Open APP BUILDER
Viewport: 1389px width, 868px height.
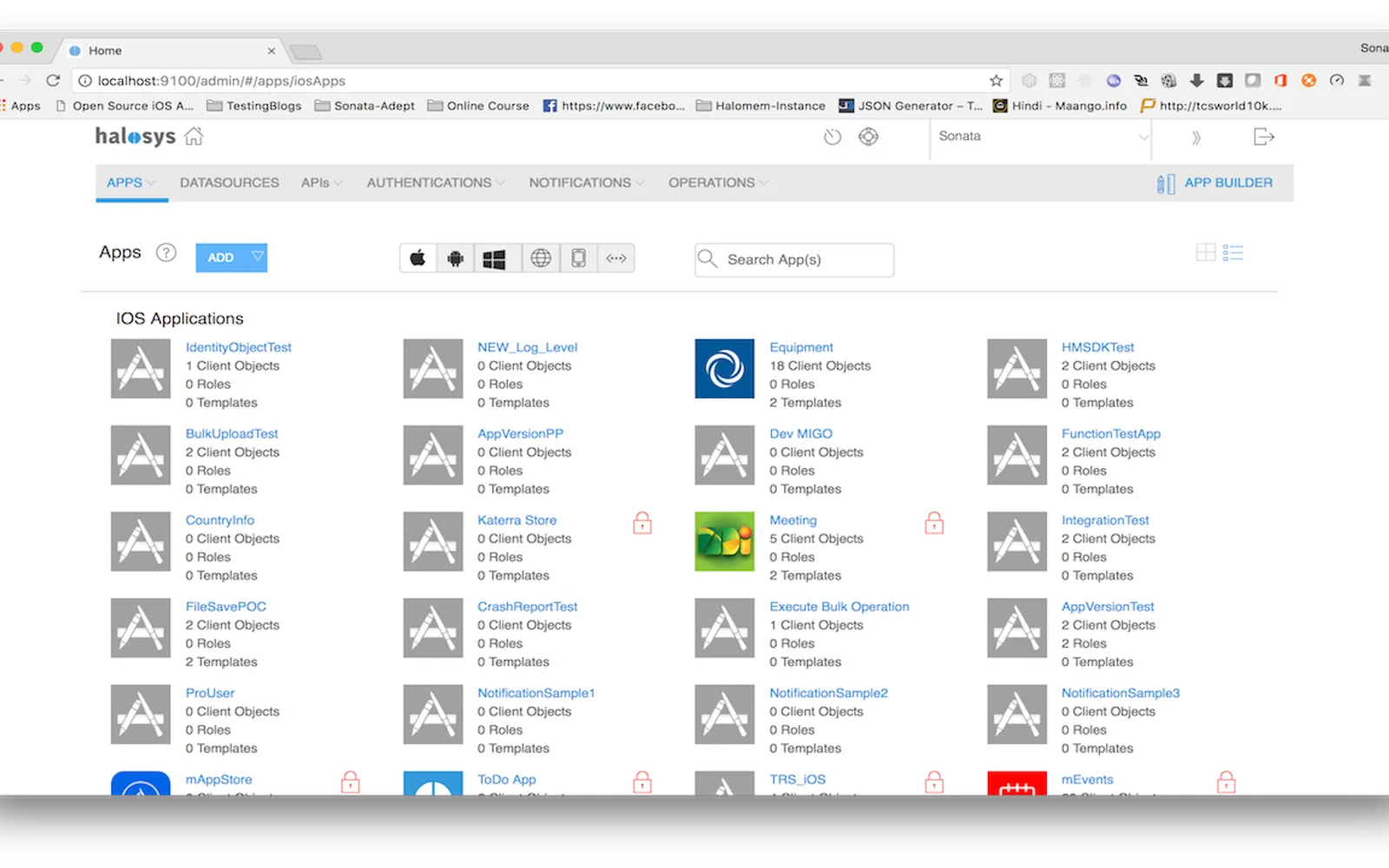[x=1215, y=183]
